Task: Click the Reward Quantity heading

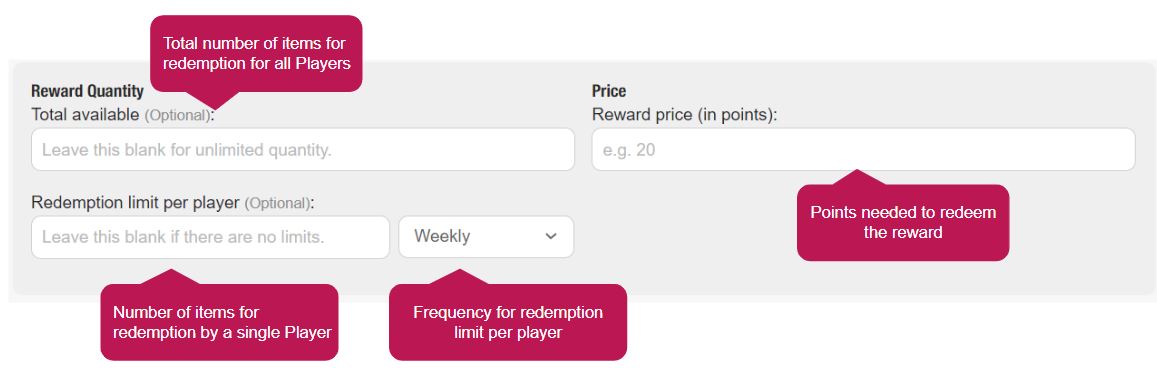Action: click(87, 91)
